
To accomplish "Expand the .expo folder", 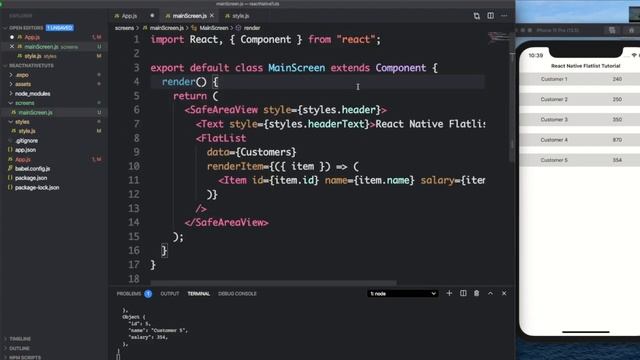I will click(x=22, y=75).
